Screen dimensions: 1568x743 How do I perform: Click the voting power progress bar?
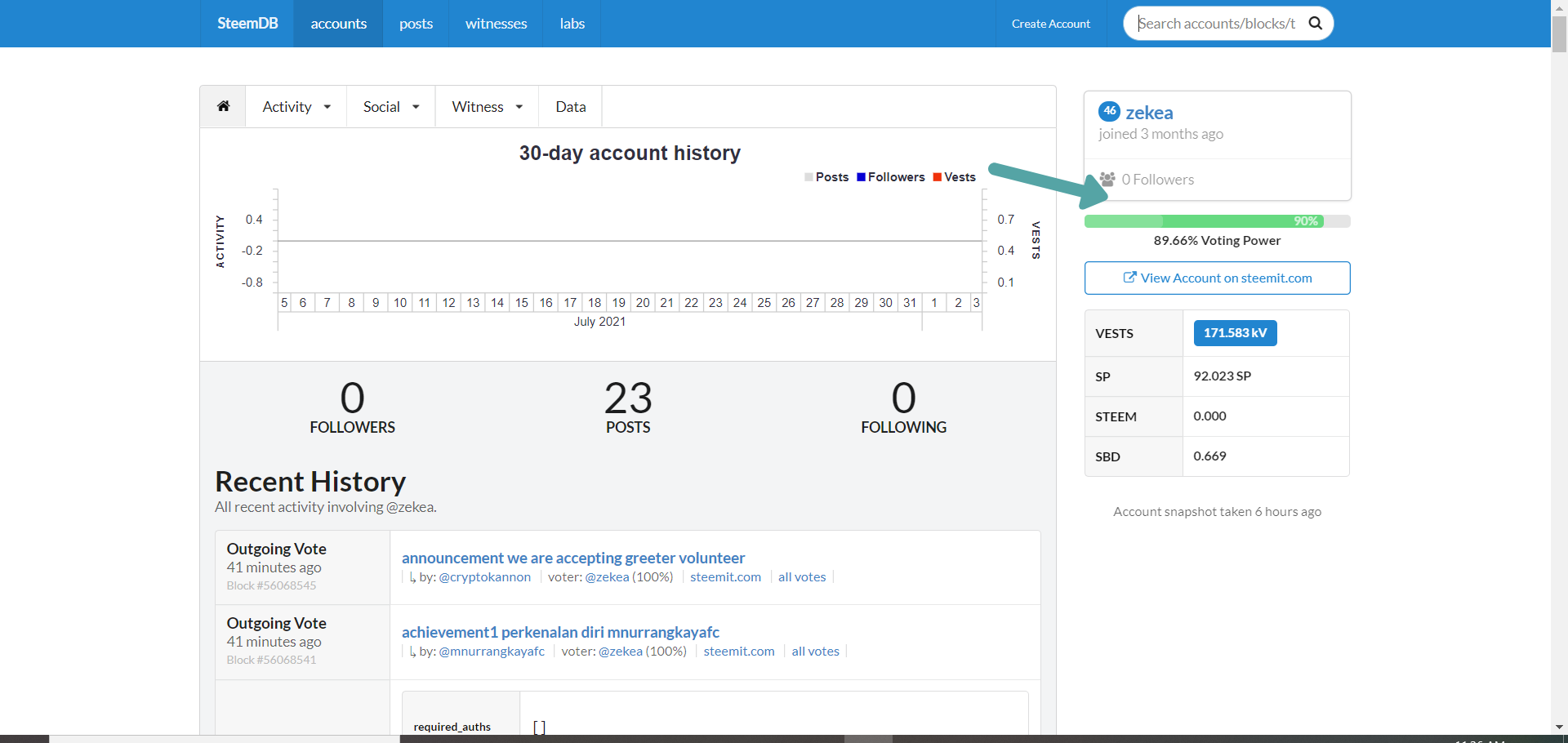1217,221
